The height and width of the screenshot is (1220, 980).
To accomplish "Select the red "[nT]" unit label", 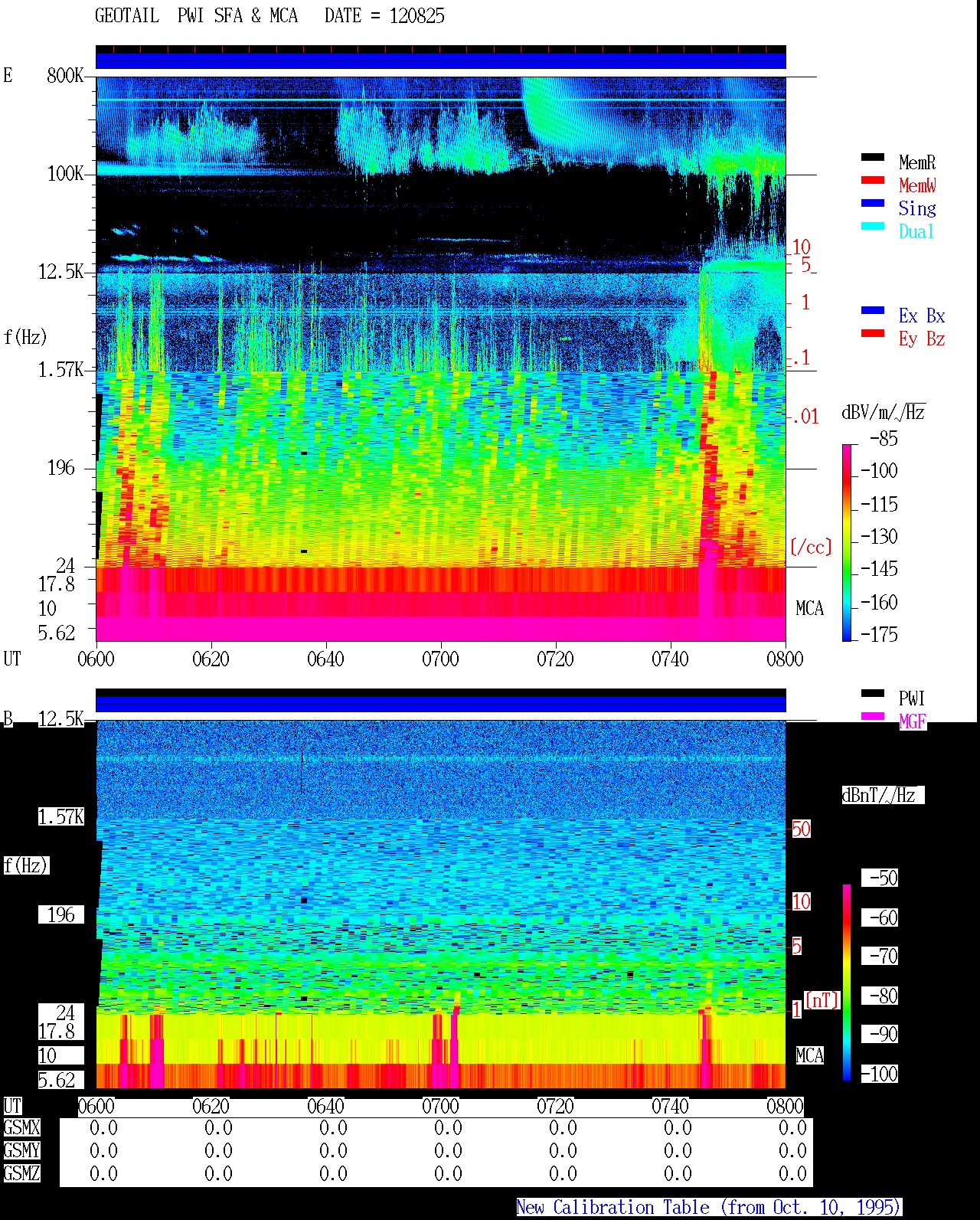I will (822, 1000).
